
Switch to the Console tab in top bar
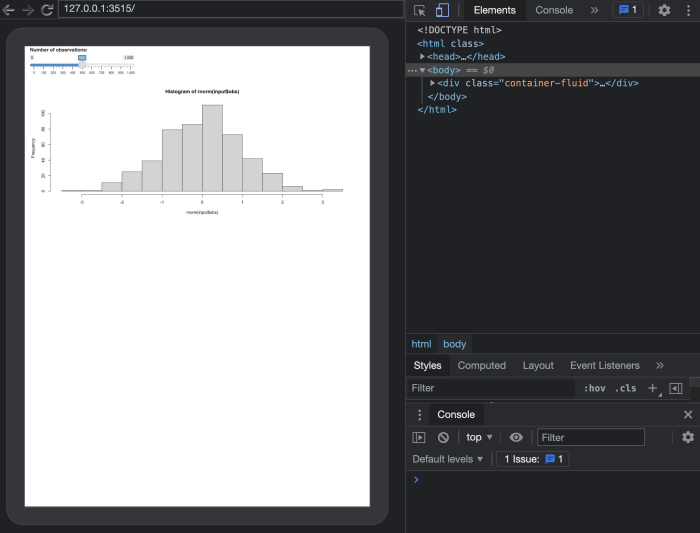pyautogui.click(x=554, y=10)
